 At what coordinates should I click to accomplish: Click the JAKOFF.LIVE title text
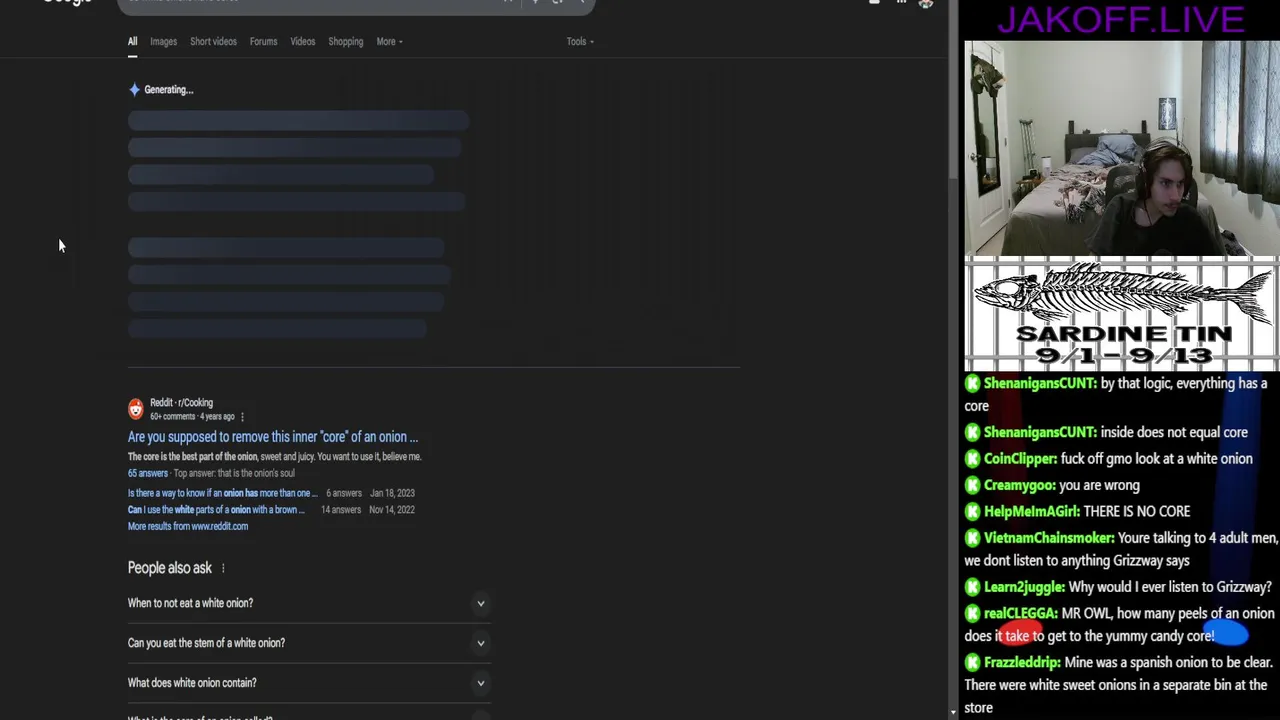coord(1120,19)
